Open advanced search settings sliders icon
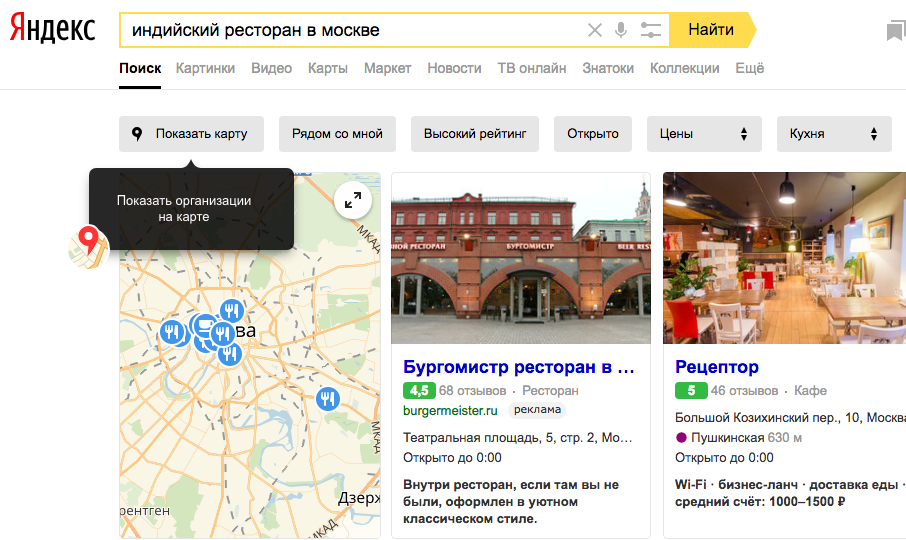The image size is (906, 540). click(x=651, y=30)
